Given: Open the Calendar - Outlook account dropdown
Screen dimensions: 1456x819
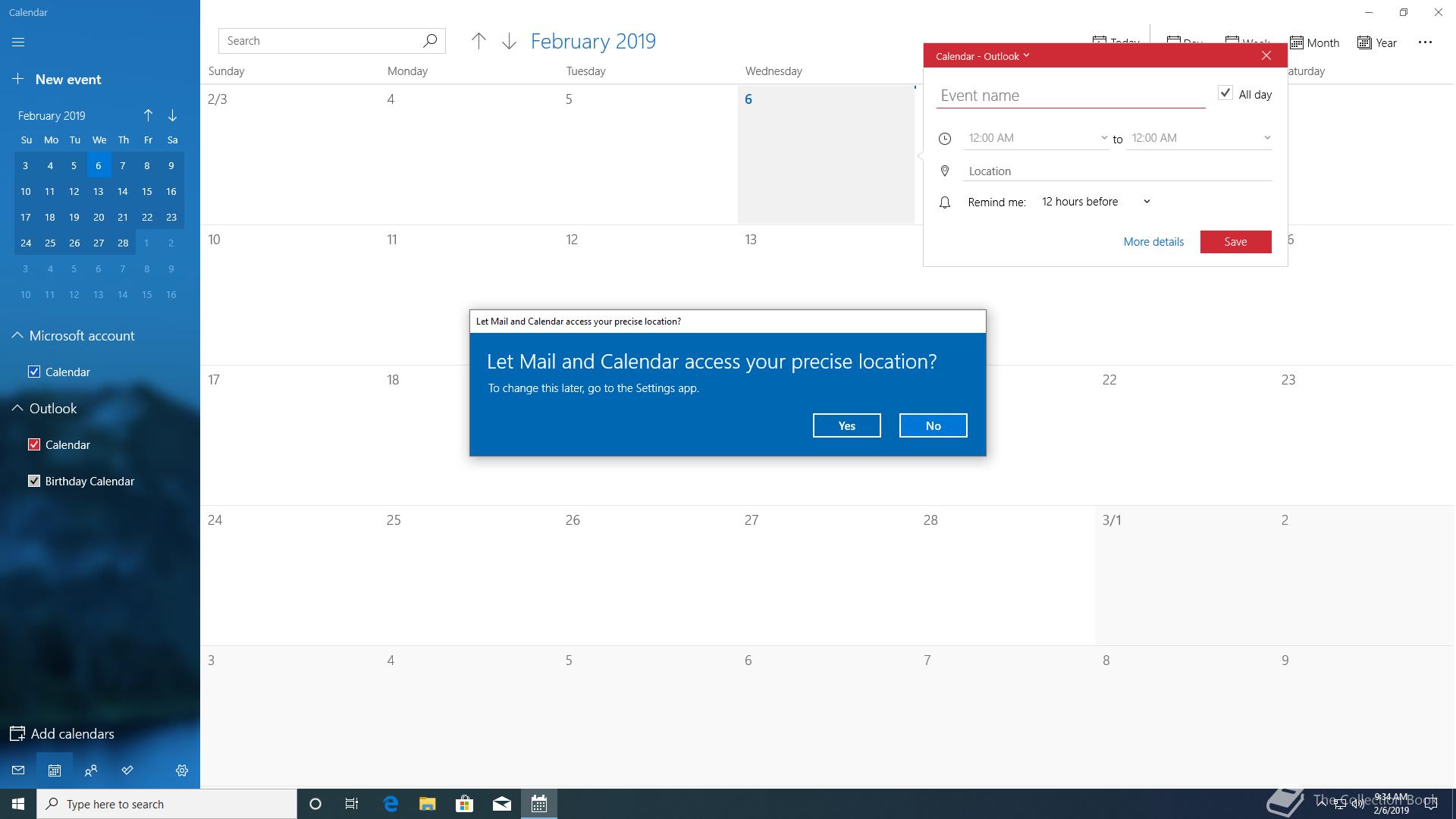Looking at the screenshot, I should point(983,56).
